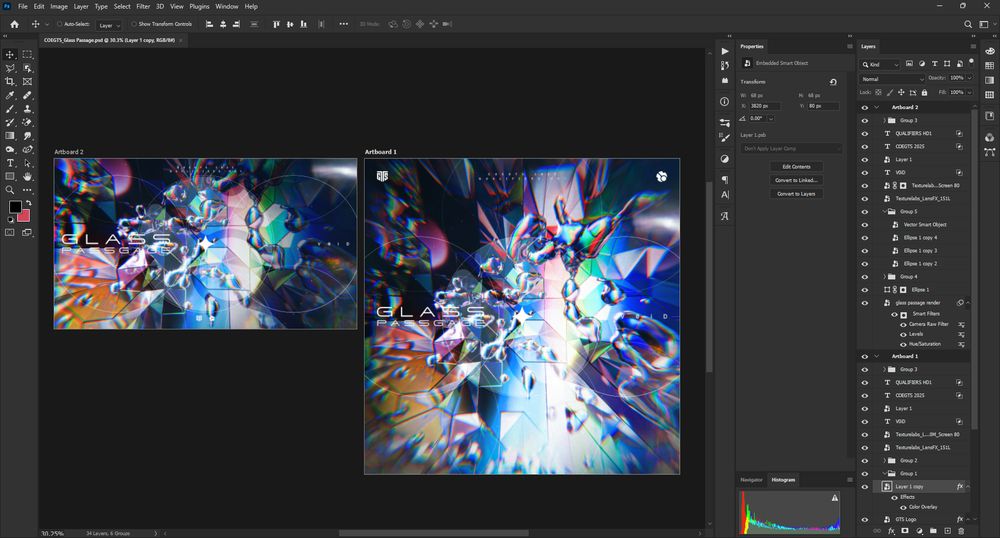1000x538 pixels.
Task: Hide the Artboard 2 visibility eye
Action: click(865, 108)
